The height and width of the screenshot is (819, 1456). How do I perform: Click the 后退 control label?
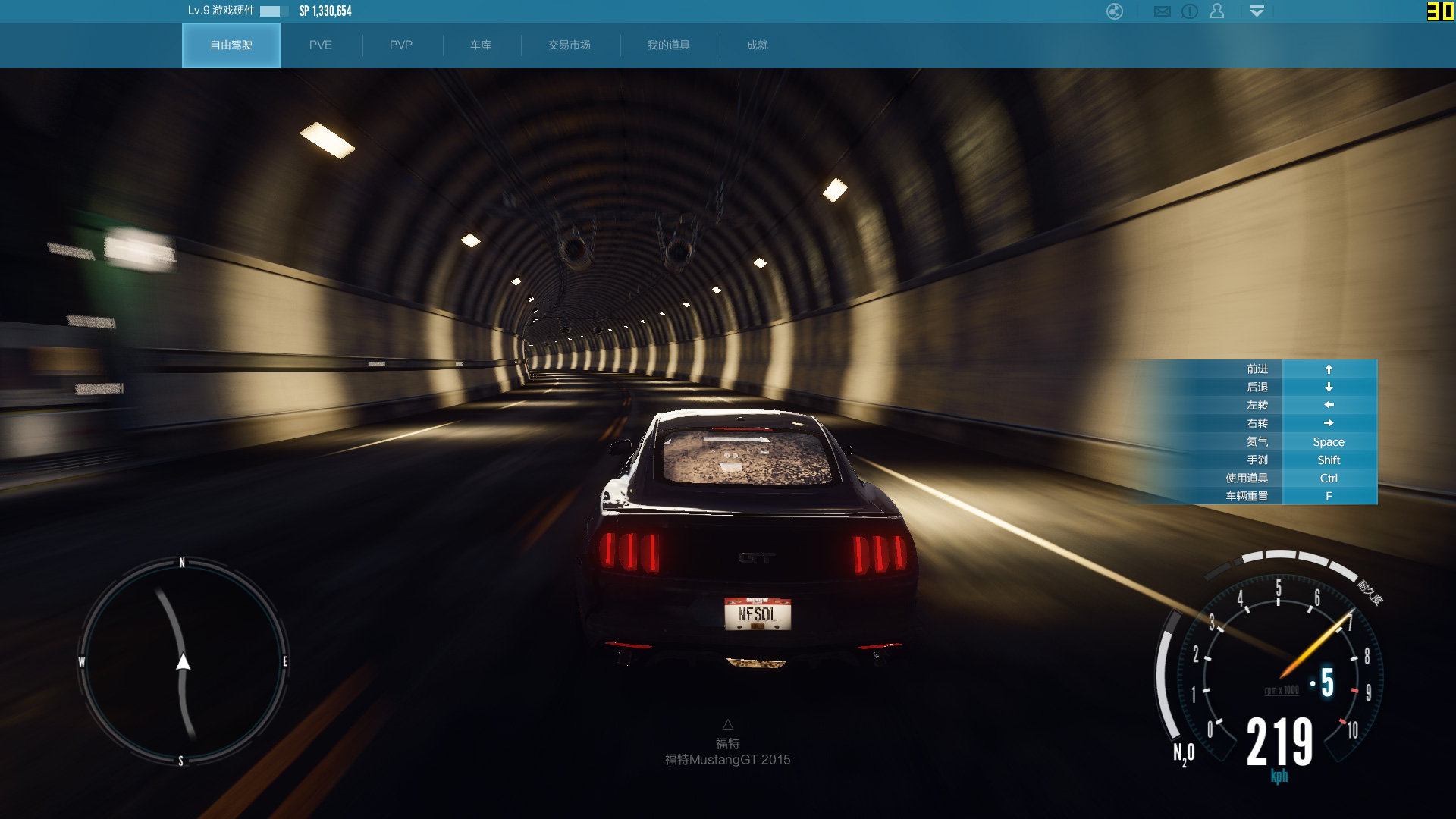point(1257,388)
